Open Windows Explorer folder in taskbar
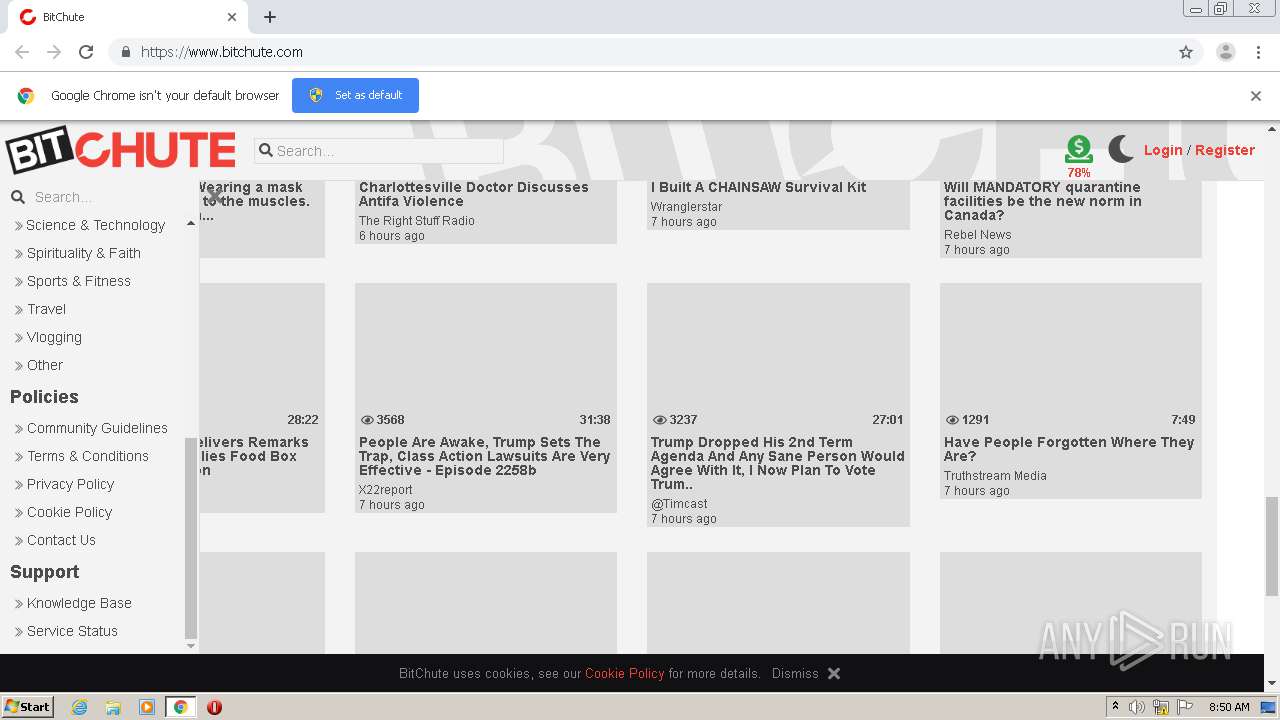The height and width of the screenshot is (720, 1280). tap(113, 707)
